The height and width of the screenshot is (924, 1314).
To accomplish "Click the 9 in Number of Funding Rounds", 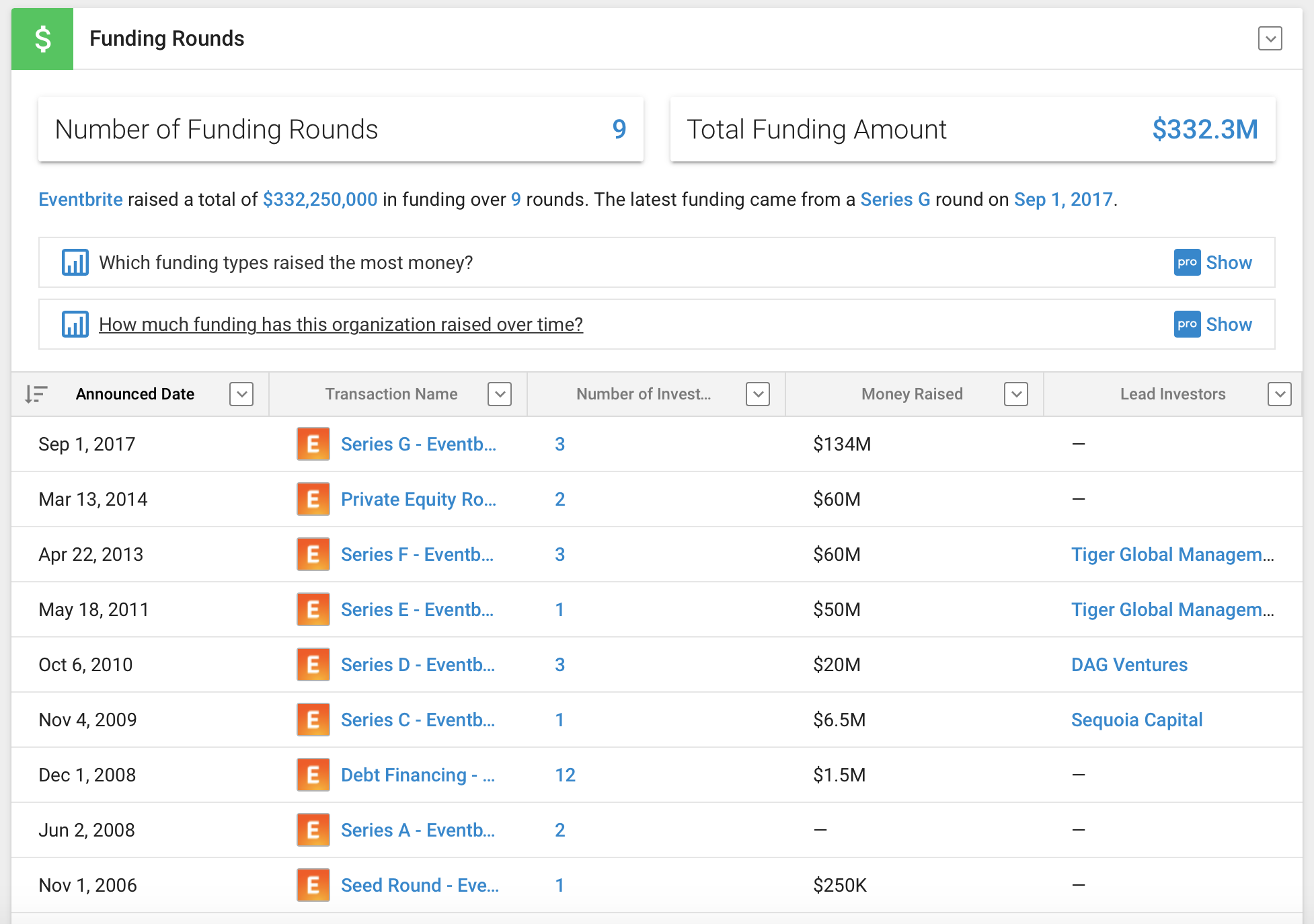I will 619,129.
